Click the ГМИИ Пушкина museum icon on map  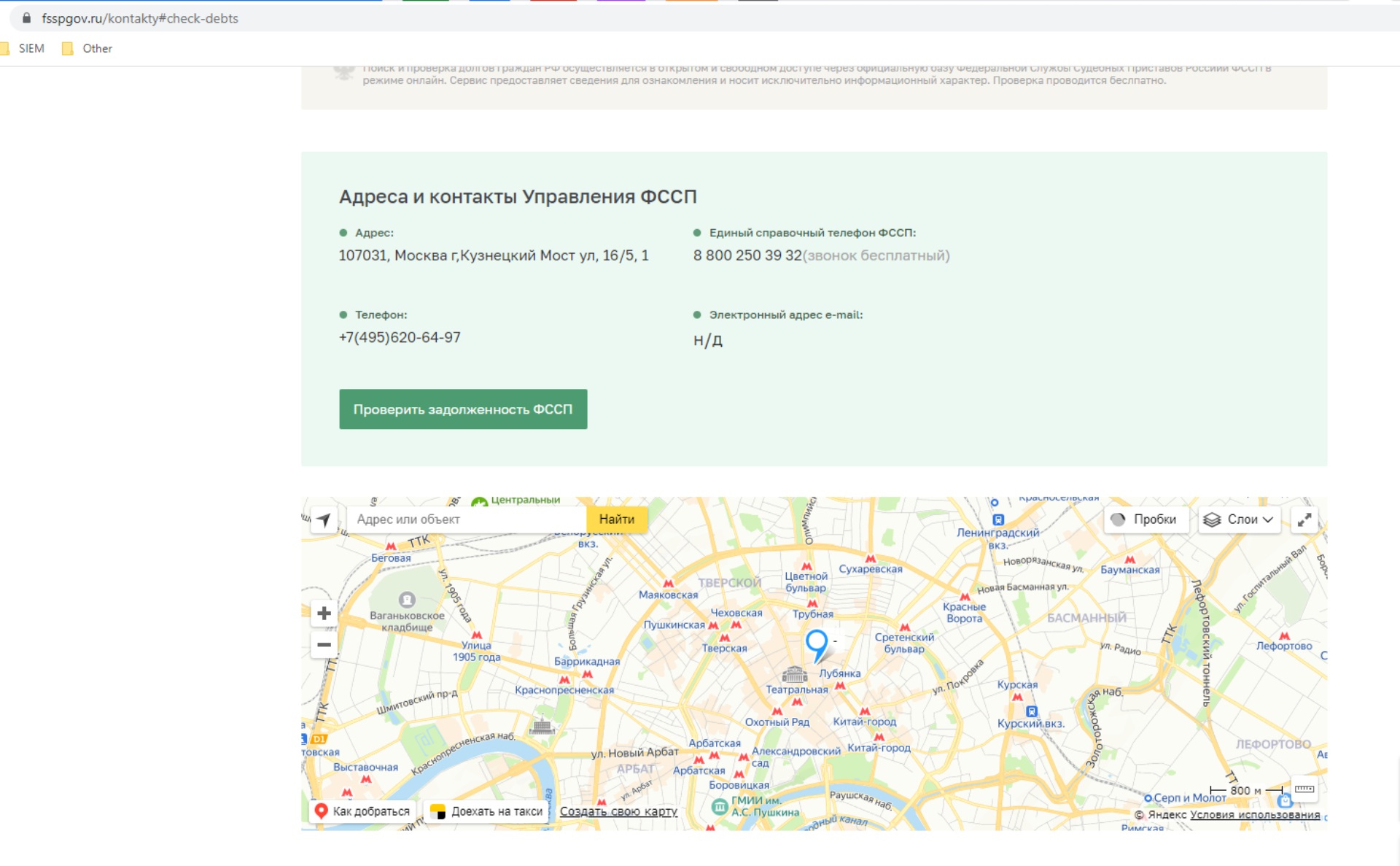719,806
